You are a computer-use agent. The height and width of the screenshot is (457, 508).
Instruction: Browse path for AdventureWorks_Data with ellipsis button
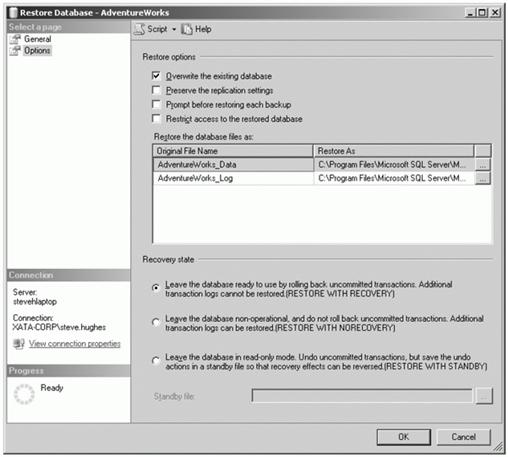pos(482,165)
